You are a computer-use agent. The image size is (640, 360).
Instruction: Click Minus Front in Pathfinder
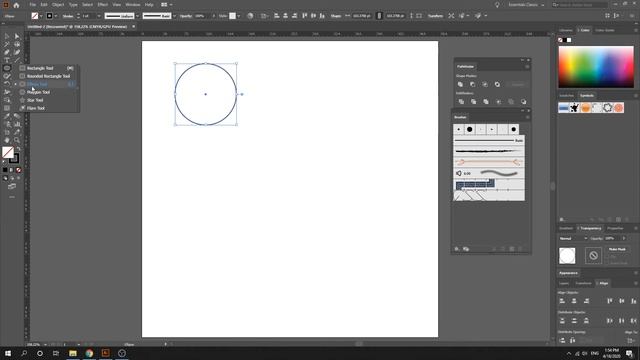point(473,84)
